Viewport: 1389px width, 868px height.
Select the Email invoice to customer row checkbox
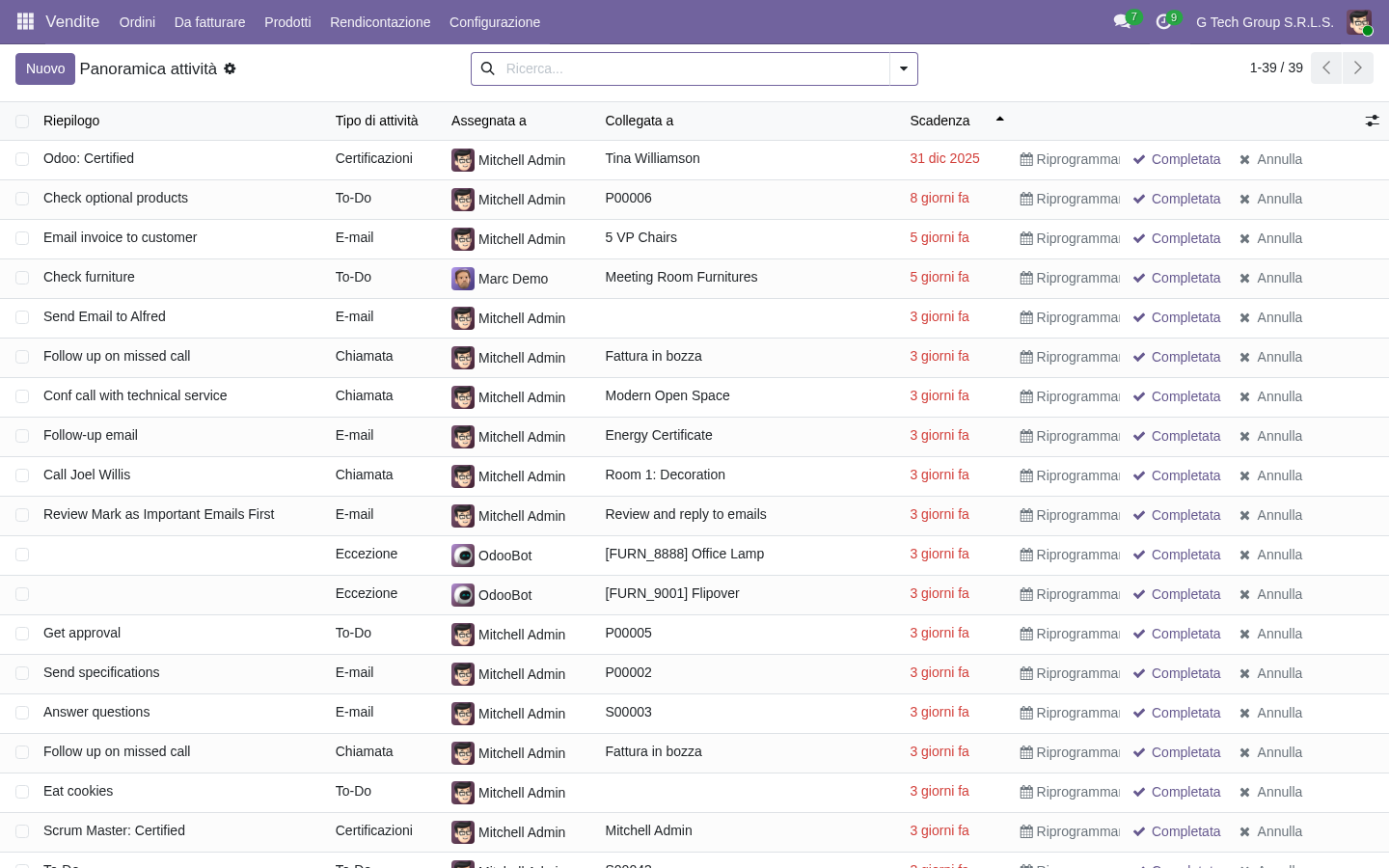point(22,238)
